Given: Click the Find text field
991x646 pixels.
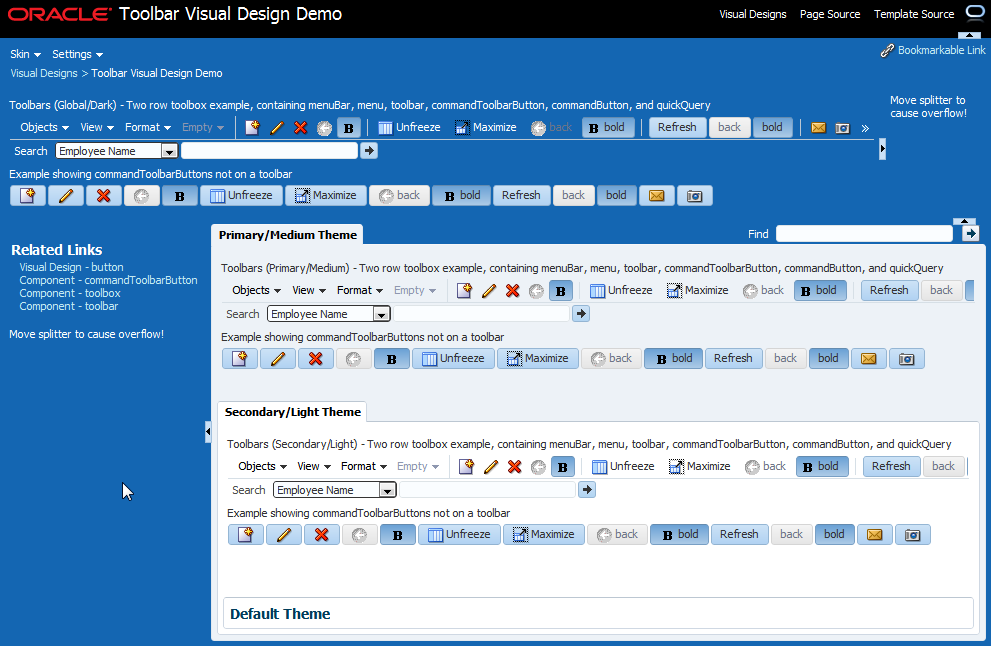Looking at the screenshot, I should (x=864, y=234).
